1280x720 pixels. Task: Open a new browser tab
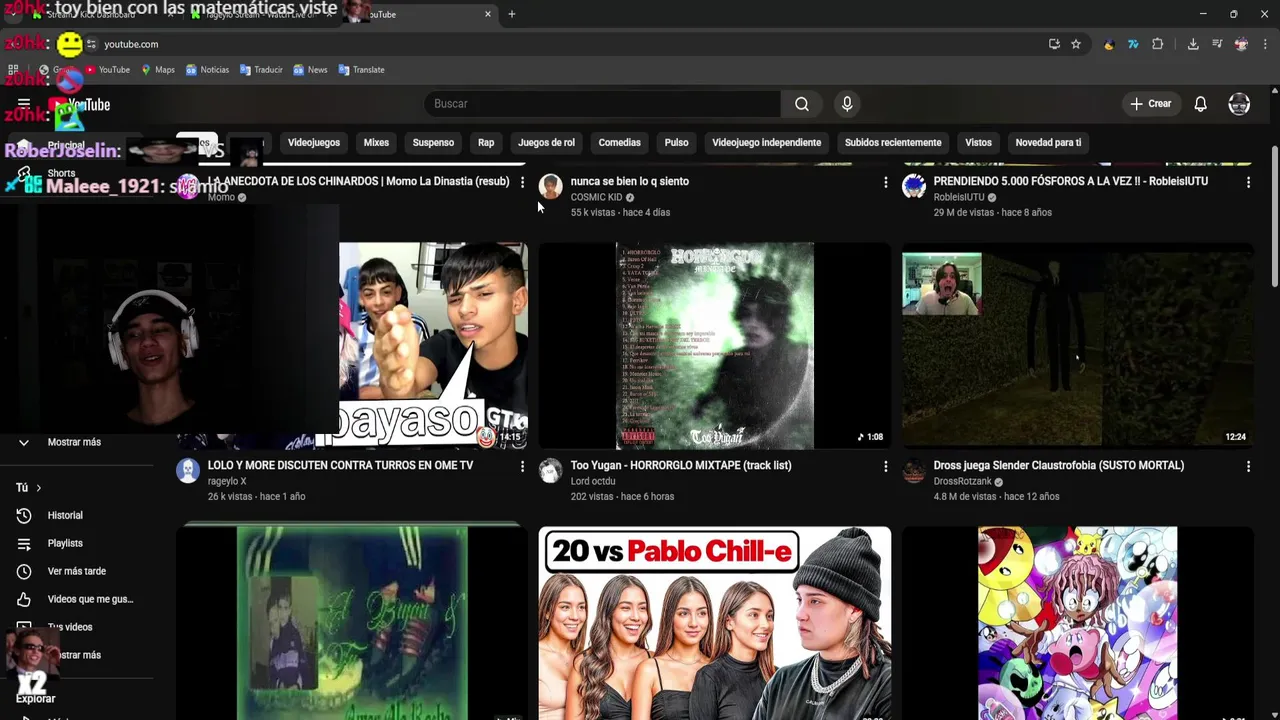click(512, 14)
